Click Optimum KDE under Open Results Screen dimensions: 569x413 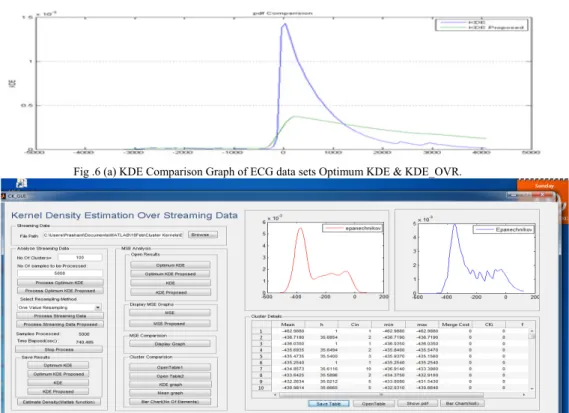click(170, 265)
